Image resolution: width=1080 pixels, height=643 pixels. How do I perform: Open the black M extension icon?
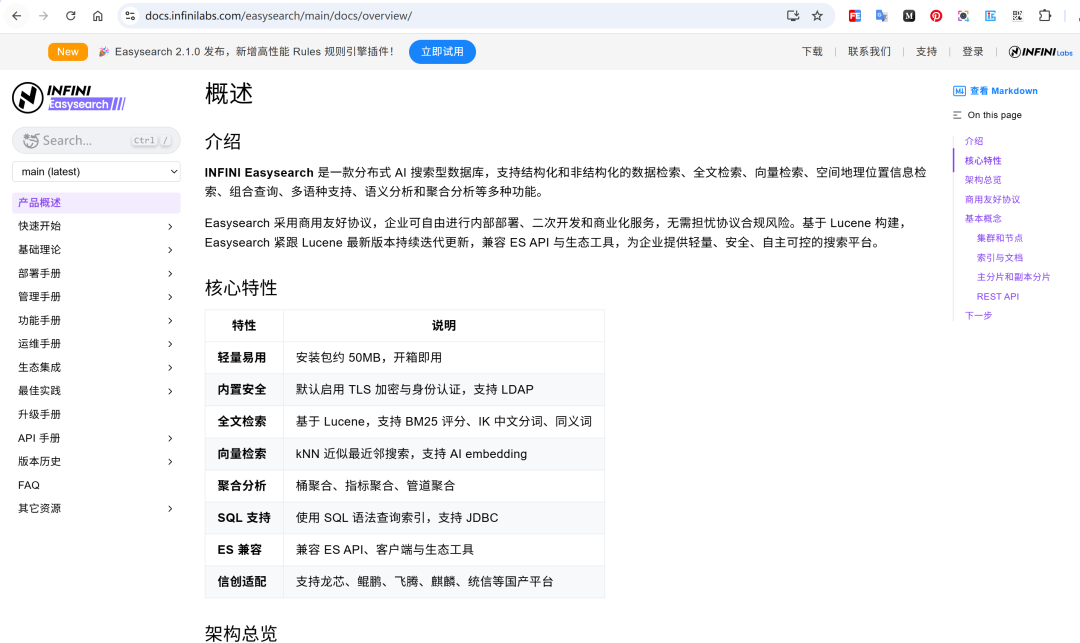(909, 16)
